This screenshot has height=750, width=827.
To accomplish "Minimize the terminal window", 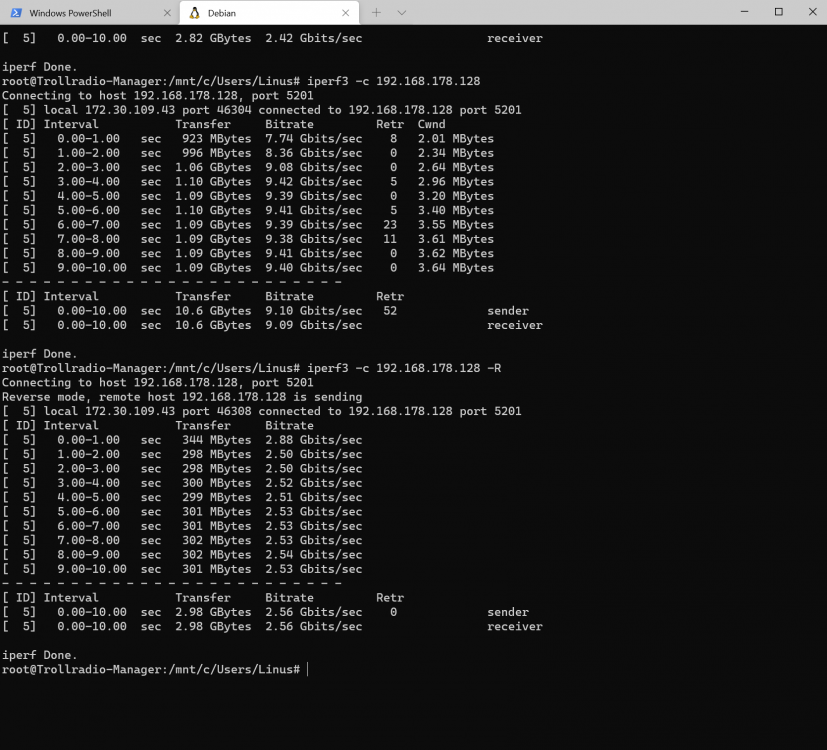I will tap(744, 12).
